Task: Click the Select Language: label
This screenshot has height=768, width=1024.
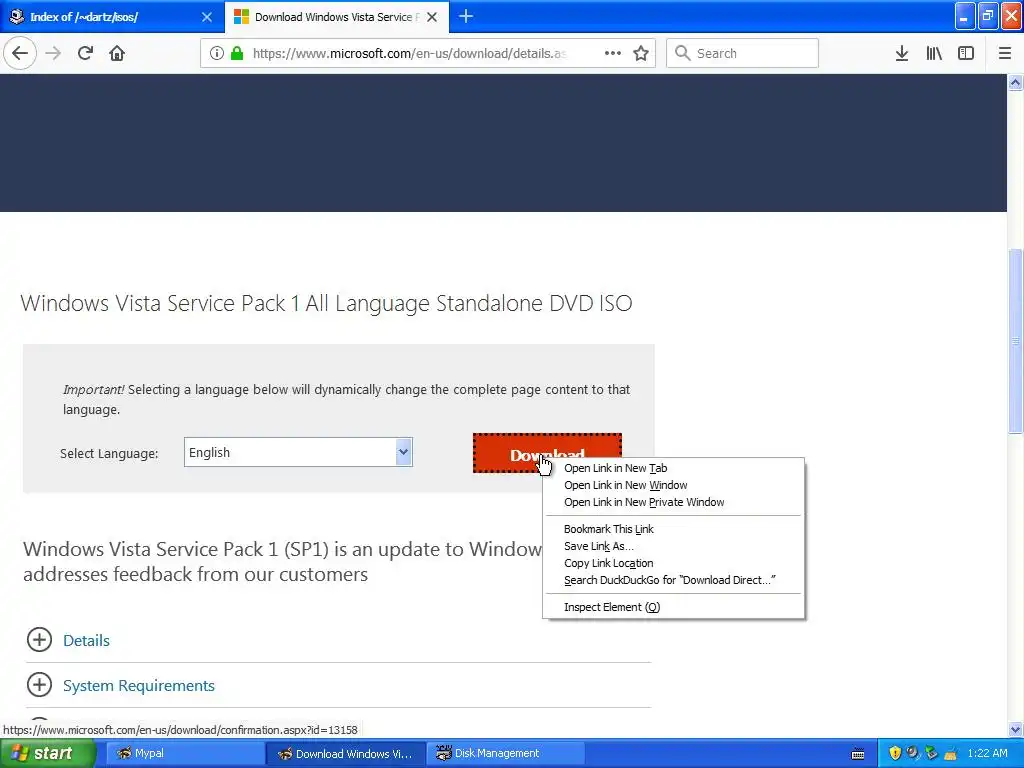Action: 109,453
